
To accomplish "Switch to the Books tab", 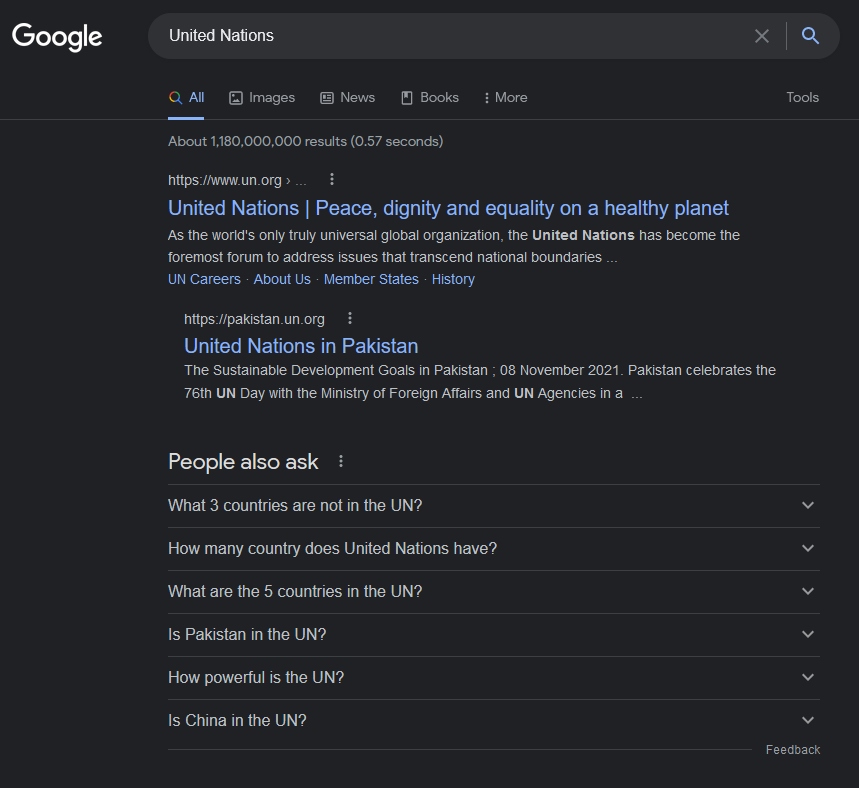I will tap(430, 98).
